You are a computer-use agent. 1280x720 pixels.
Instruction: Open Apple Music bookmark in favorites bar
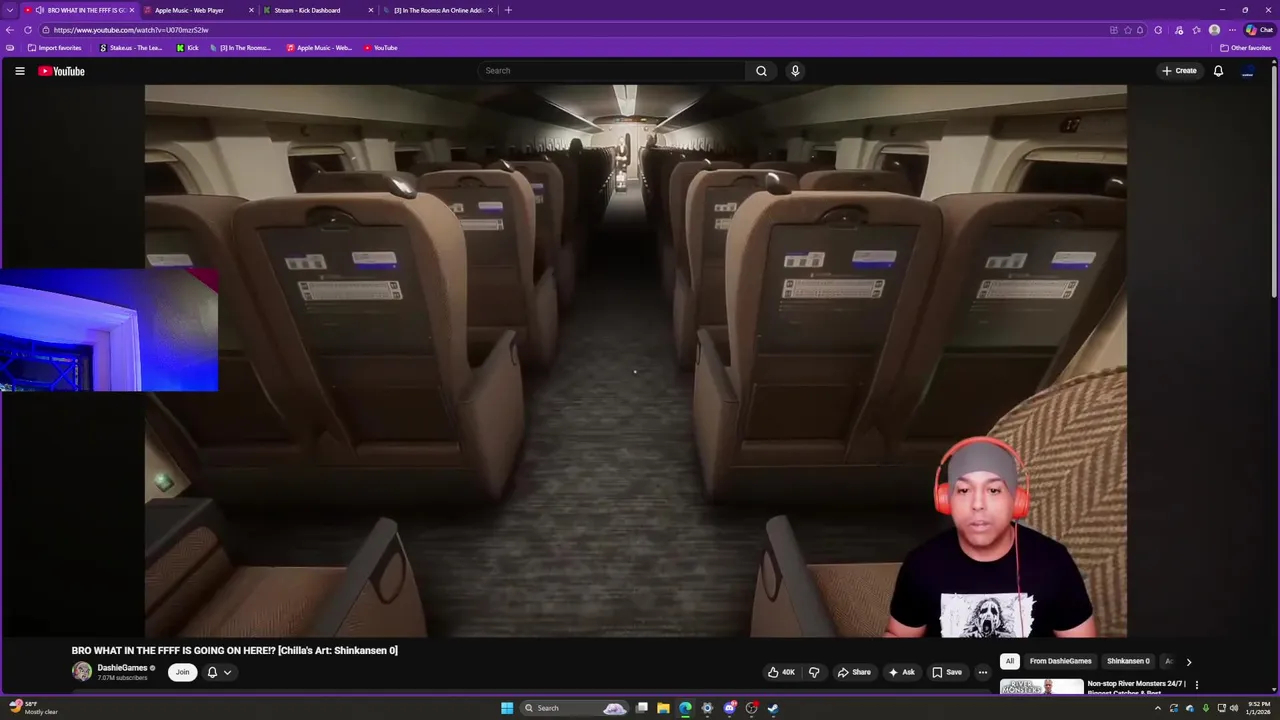pyautogui.click(x=319, y=48)
